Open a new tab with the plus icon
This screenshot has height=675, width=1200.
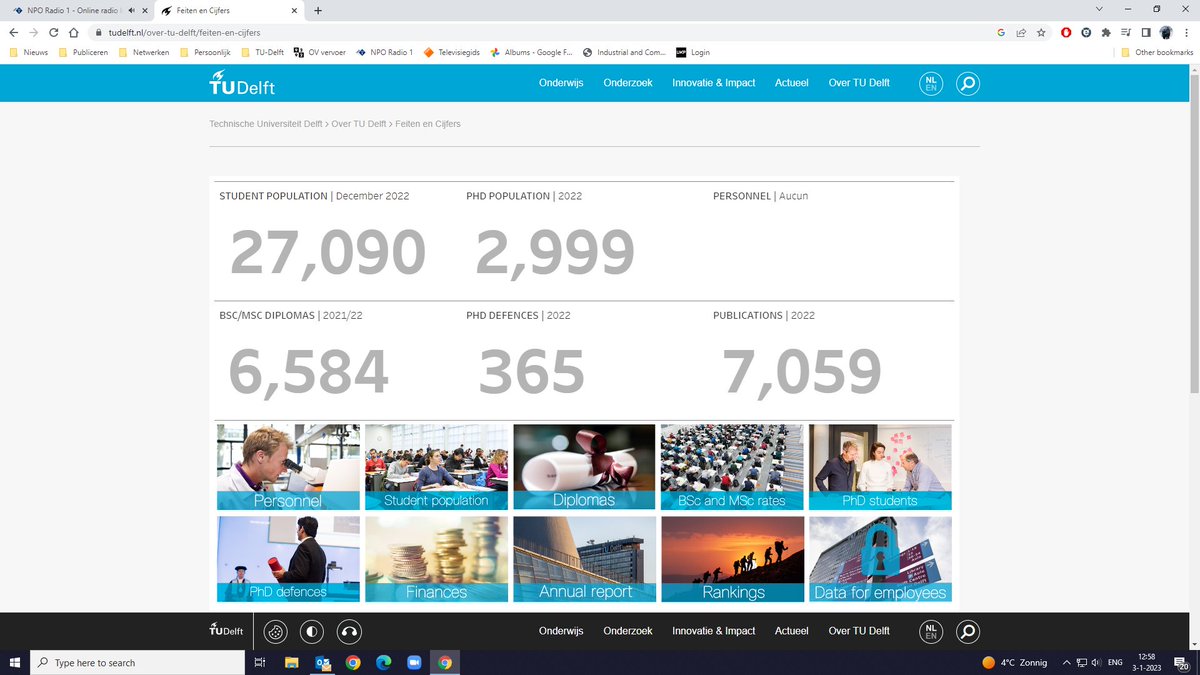pyautogui.click(x=318, y=11)
